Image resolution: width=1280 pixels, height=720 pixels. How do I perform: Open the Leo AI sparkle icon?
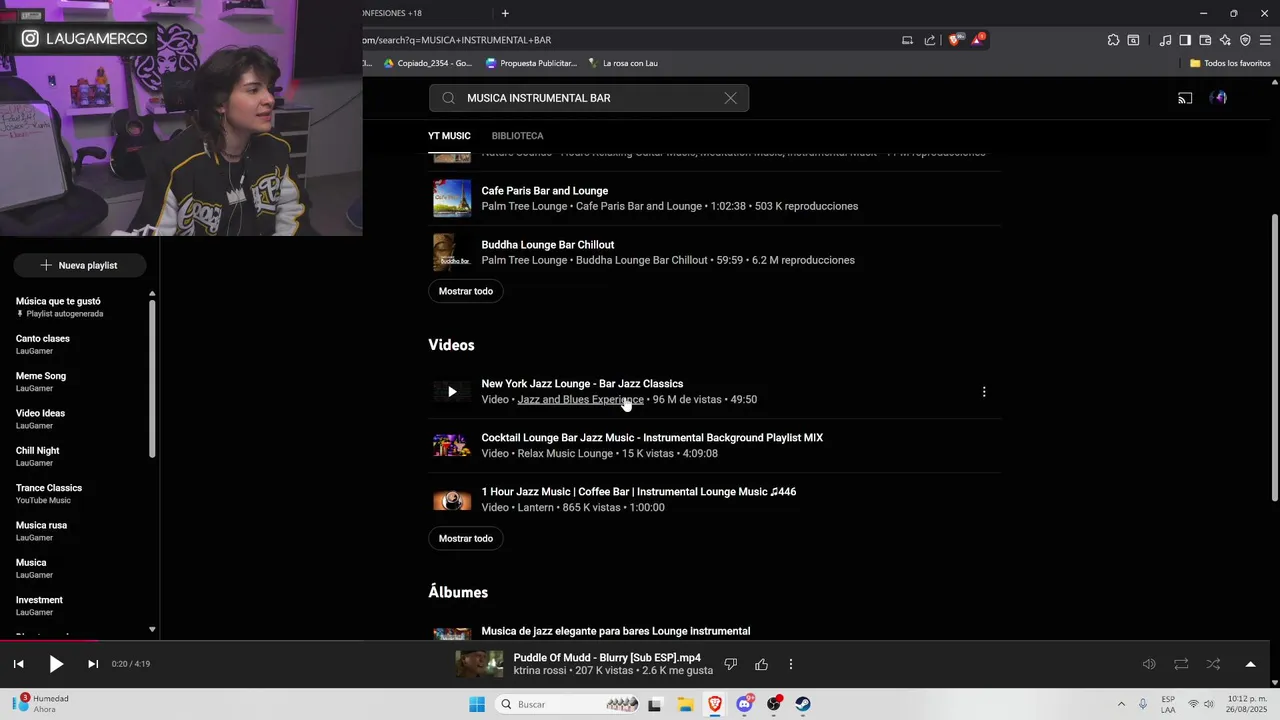[x=1225, y=40]
